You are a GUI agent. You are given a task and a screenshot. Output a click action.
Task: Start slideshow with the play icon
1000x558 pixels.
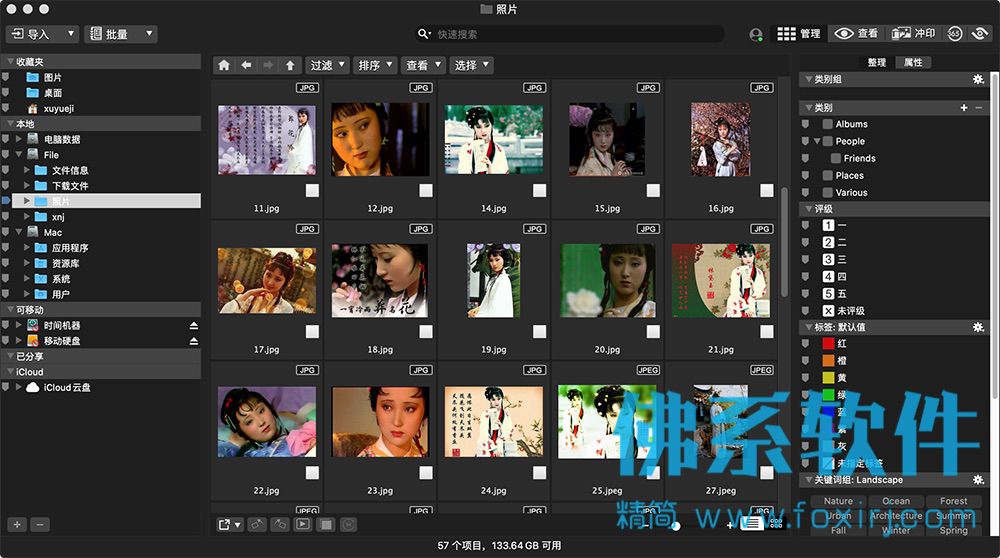pos(303,524)
